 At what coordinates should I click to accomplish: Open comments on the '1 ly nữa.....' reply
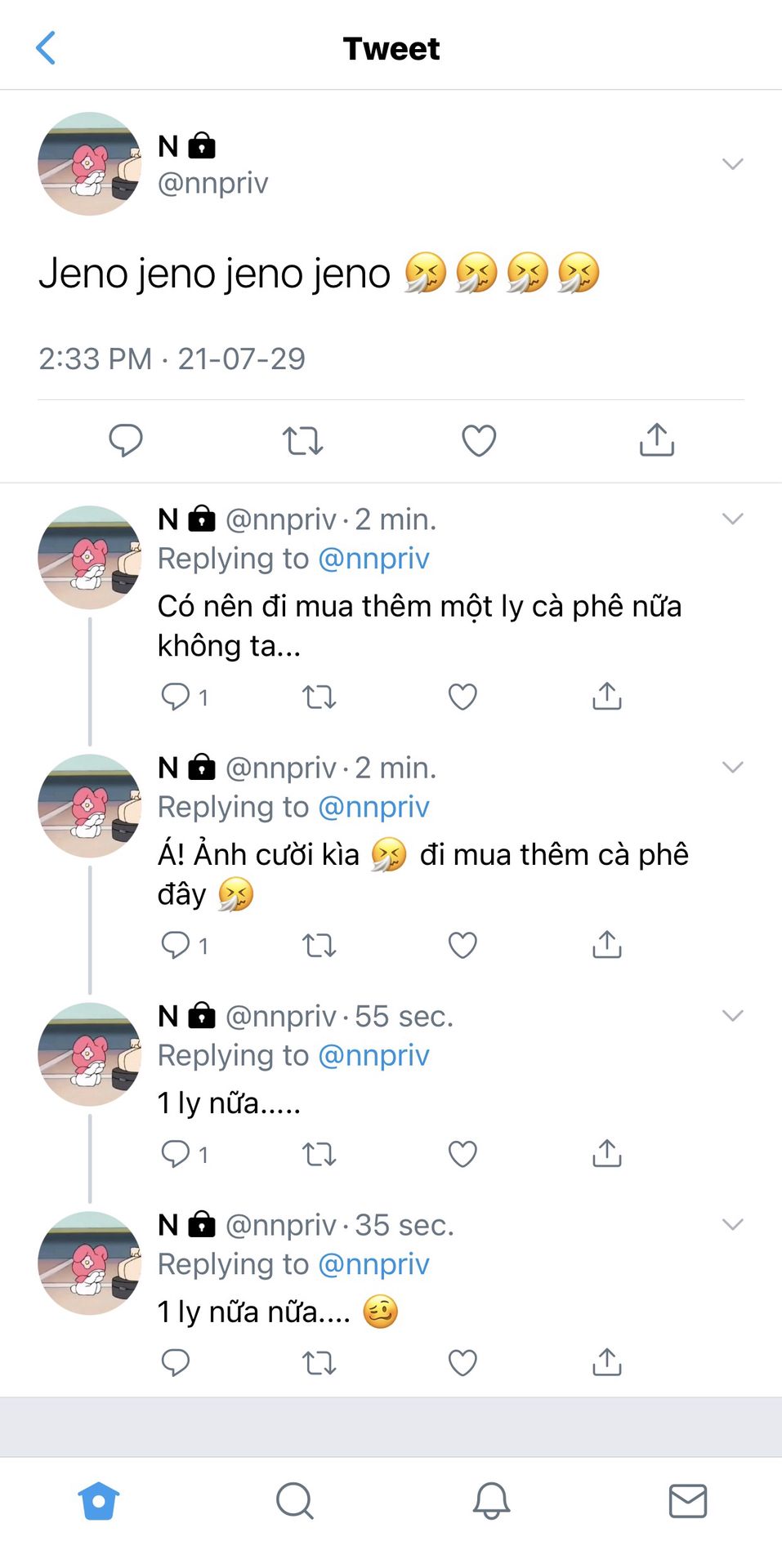point(176,1153)
